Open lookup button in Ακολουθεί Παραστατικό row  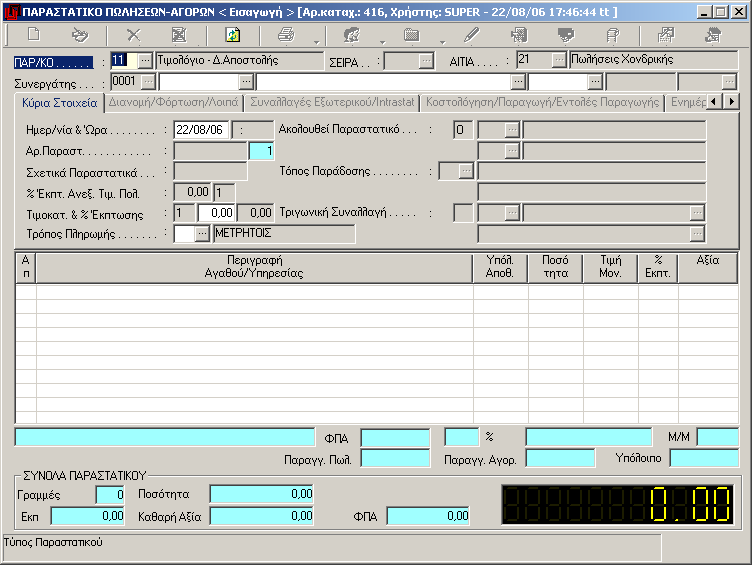pyautogui.click(x=512, y=130)
